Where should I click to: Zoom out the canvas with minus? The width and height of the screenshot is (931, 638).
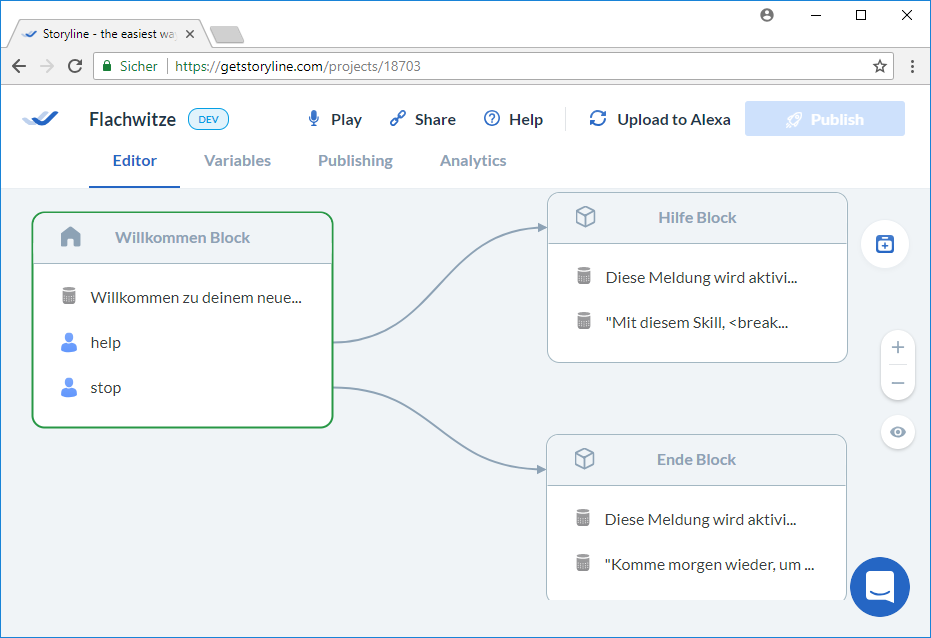[897, 383]
